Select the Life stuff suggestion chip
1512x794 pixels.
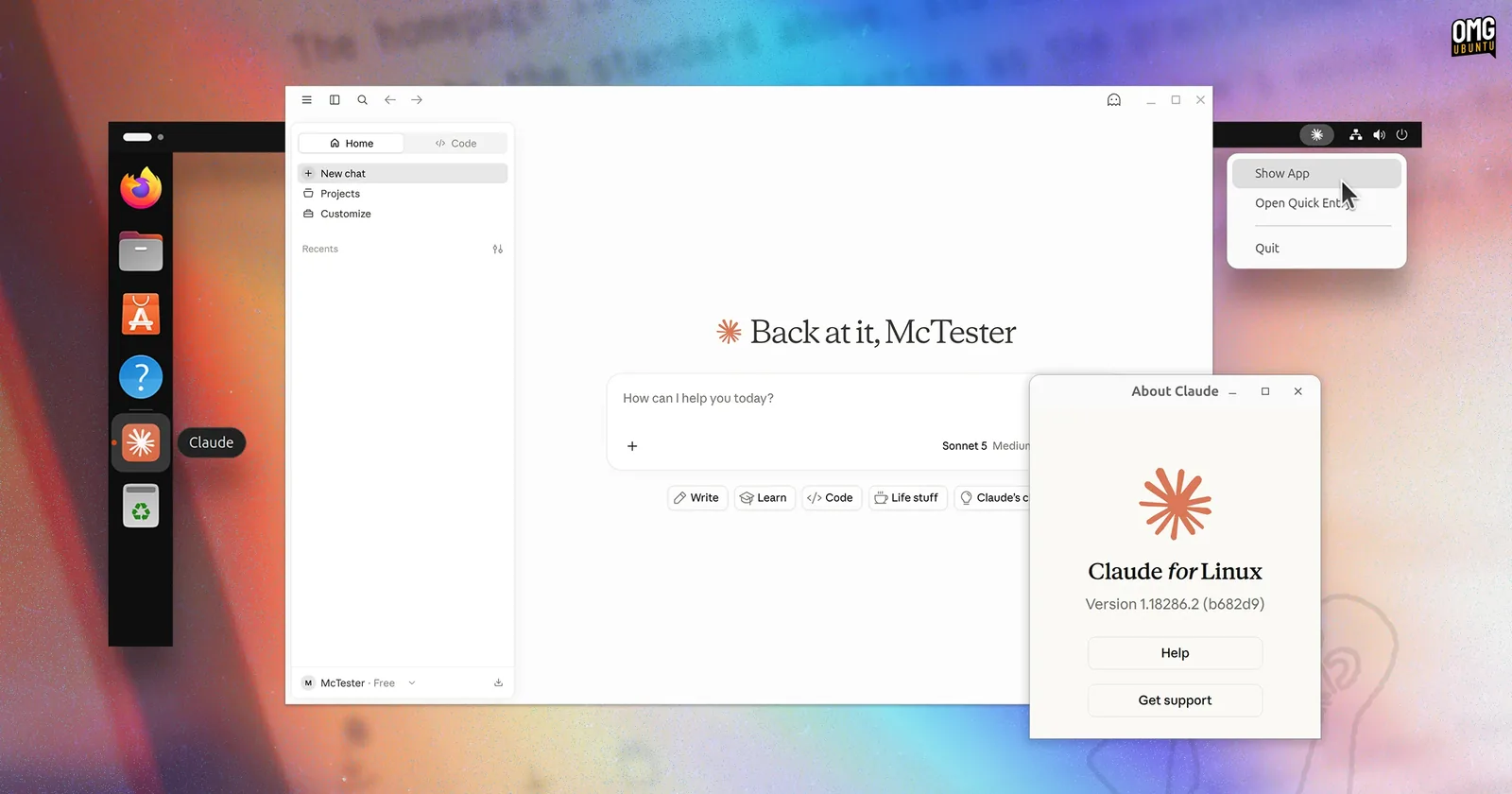tap(907, 497)
